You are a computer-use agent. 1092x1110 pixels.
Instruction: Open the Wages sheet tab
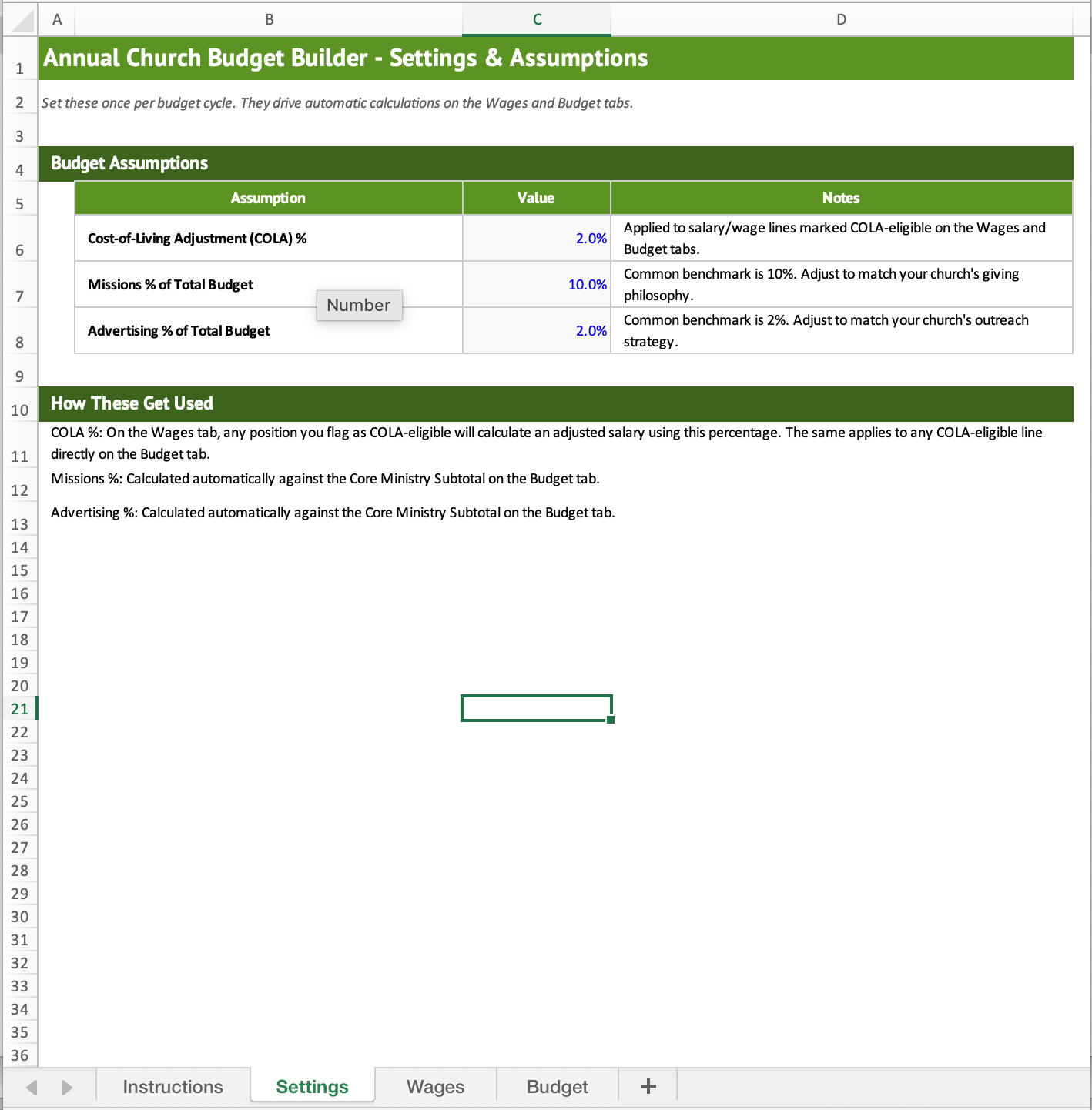point(435,1086)
